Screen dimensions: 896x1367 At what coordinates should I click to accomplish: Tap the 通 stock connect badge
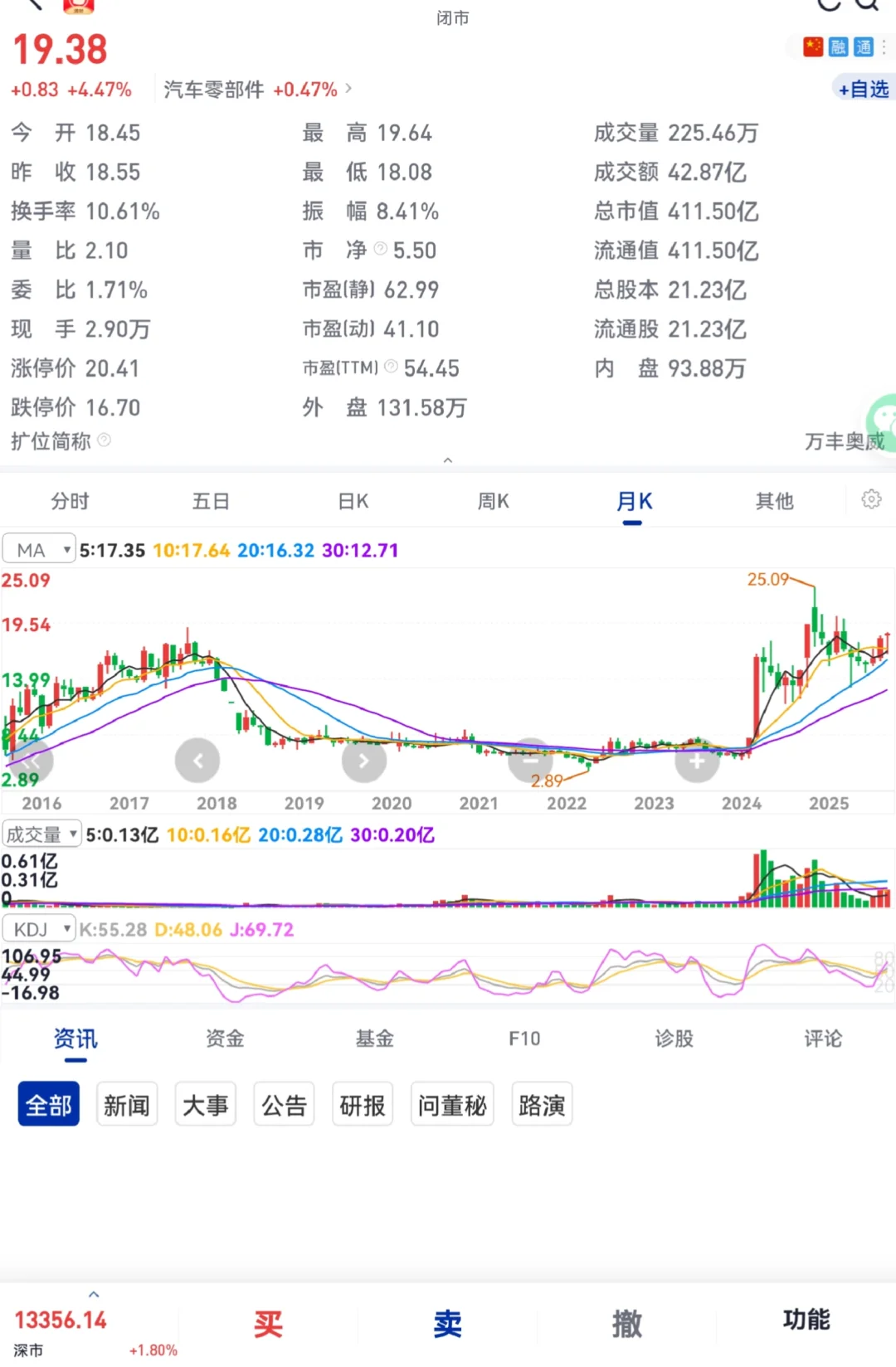click(x=864, y=47)
